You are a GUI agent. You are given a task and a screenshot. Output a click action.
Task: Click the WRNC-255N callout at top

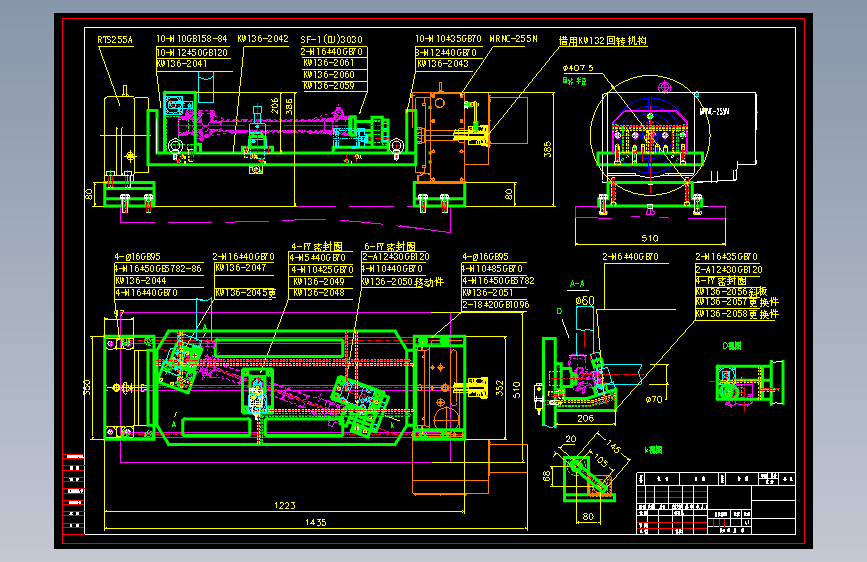click(514, 39)
